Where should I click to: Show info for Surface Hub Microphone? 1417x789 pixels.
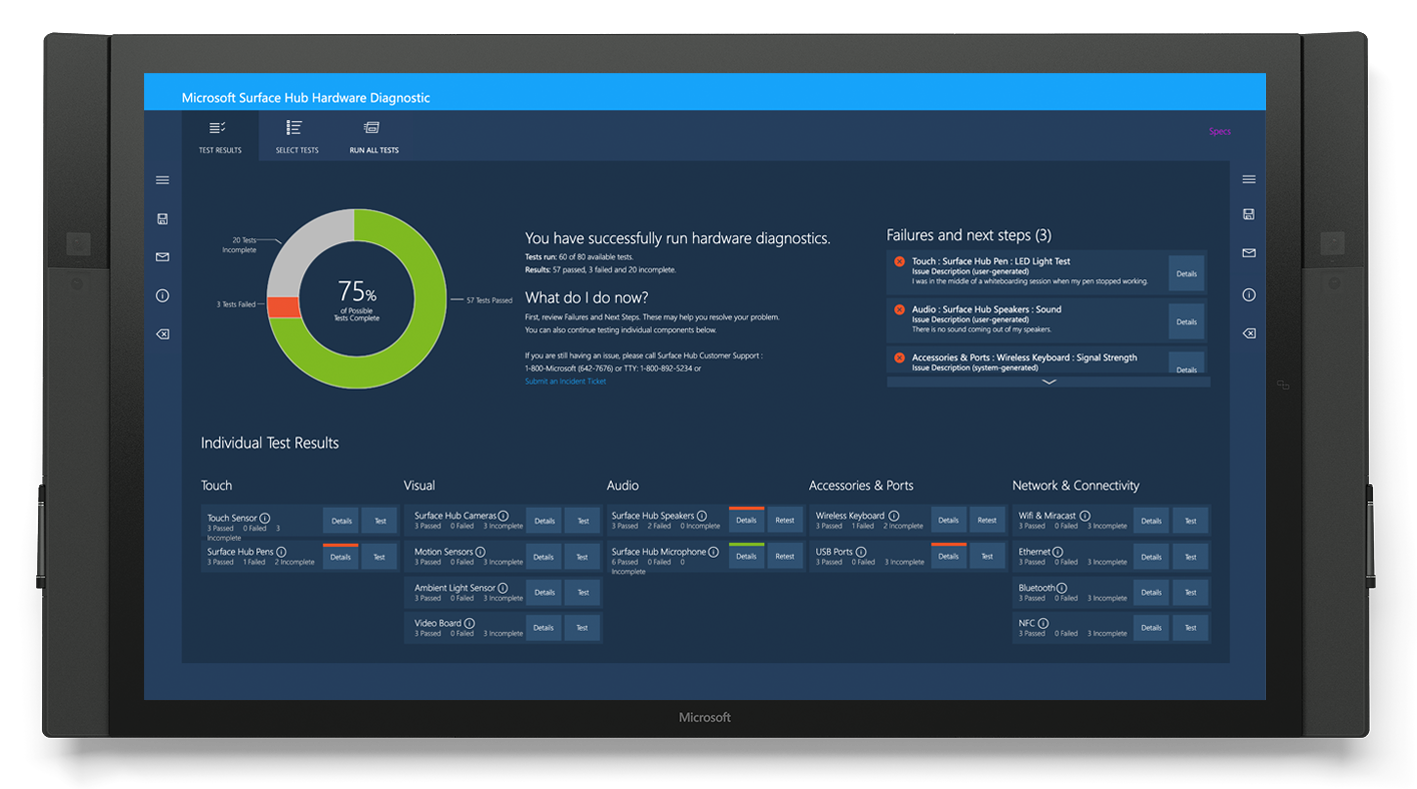tap(714, 551)
